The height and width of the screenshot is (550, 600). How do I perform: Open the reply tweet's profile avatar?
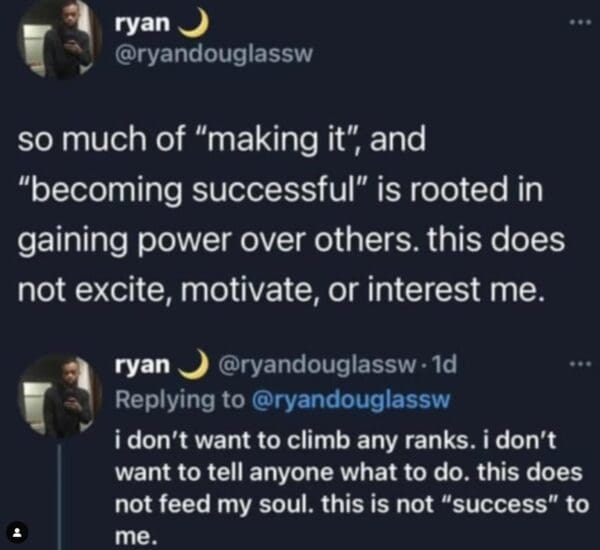click(x=60, y=396)
